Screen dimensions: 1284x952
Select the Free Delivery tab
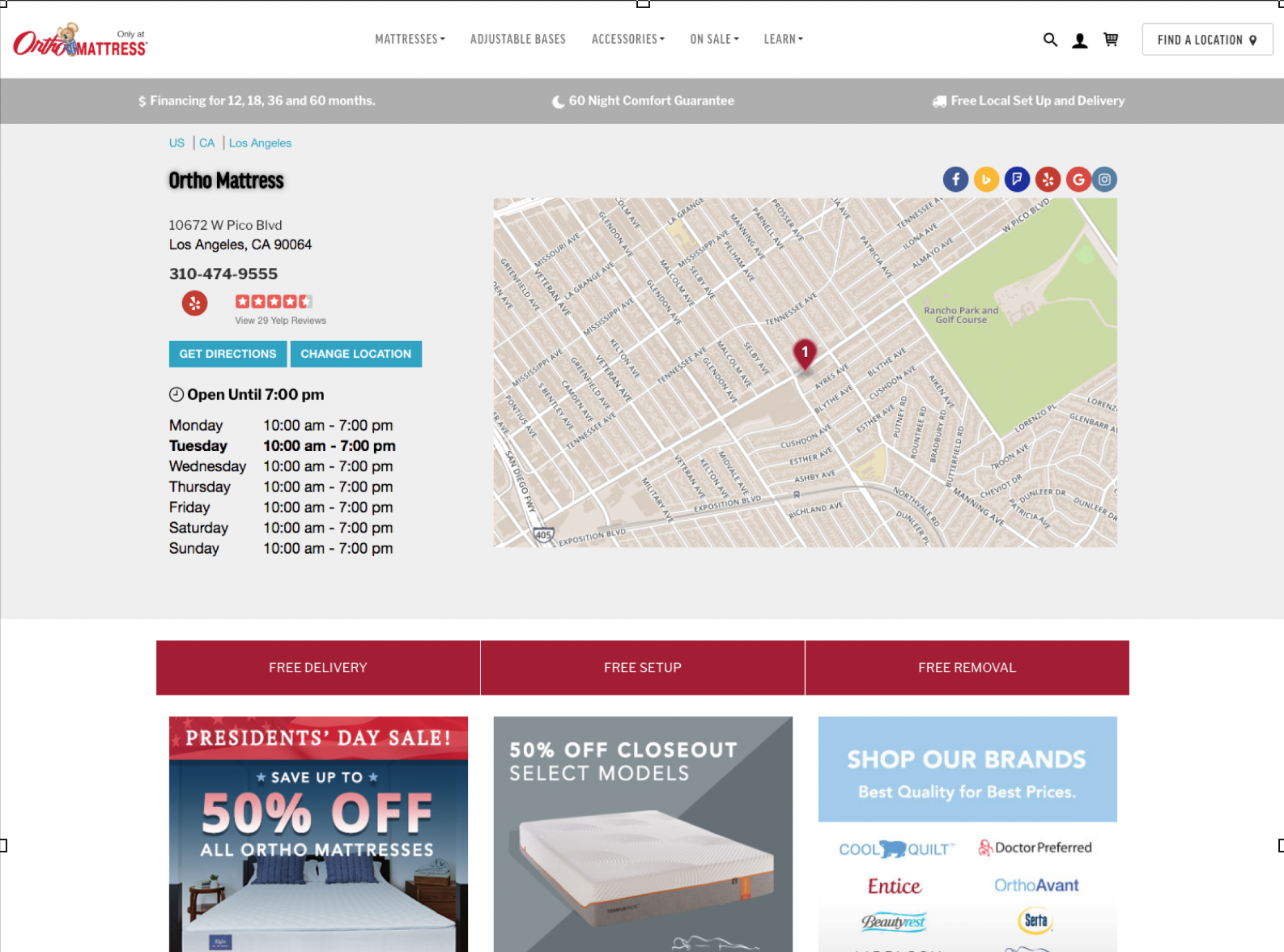coord(318,668)
